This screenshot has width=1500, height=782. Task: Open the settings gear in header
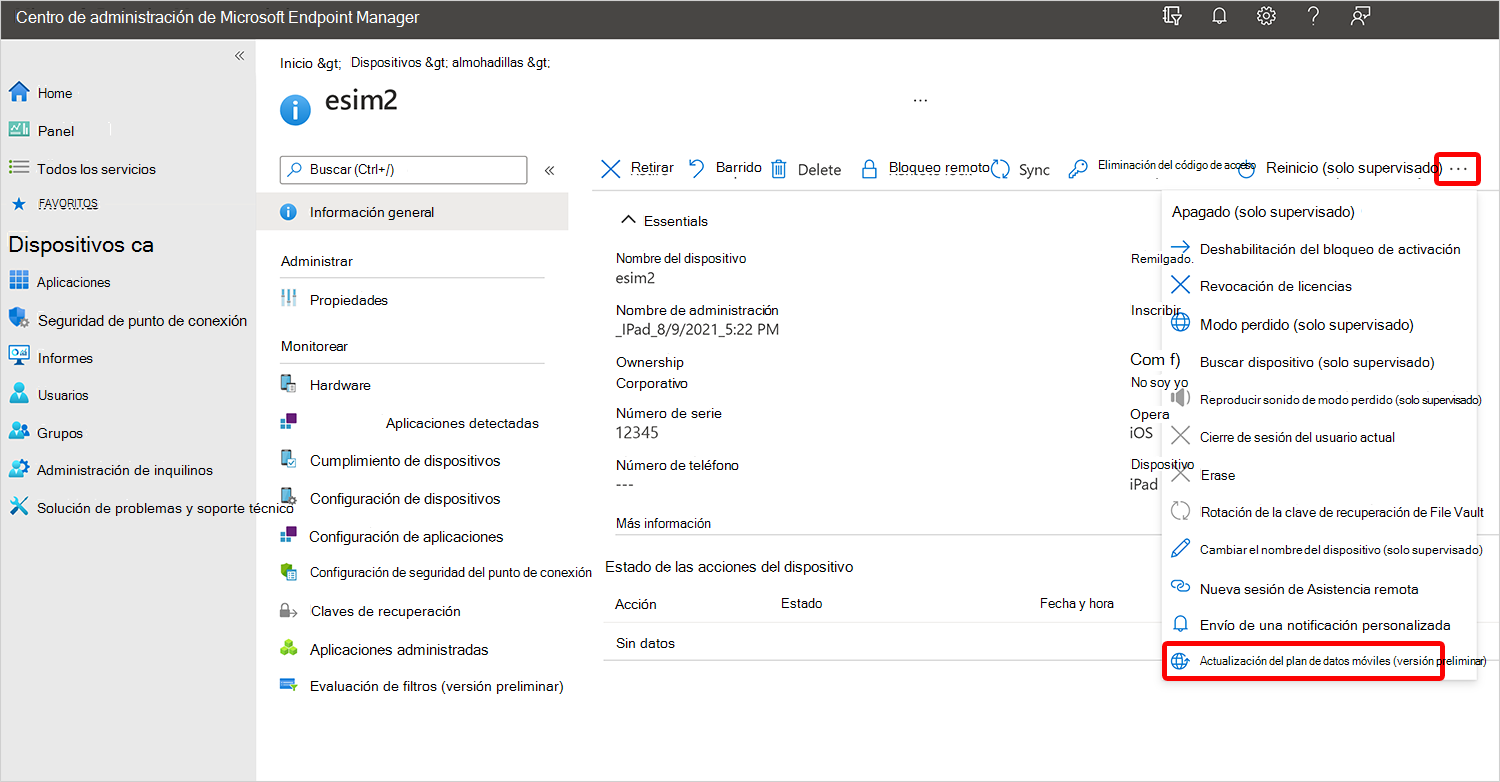pyautogui.click(x=1266, y=17)
